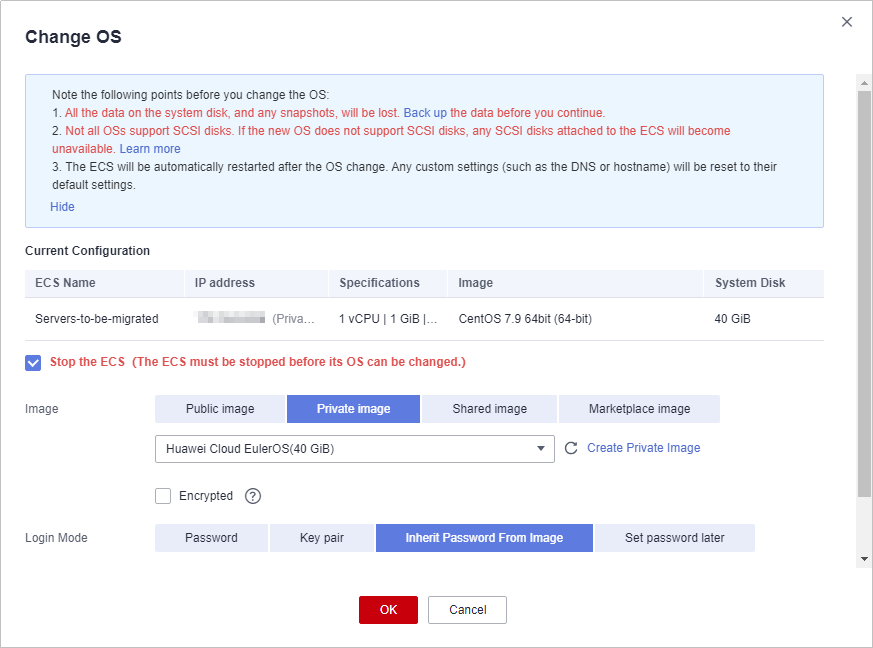Choose Password login mode
Viewport: 873px width, 648px height.
[x=211, y=538]
